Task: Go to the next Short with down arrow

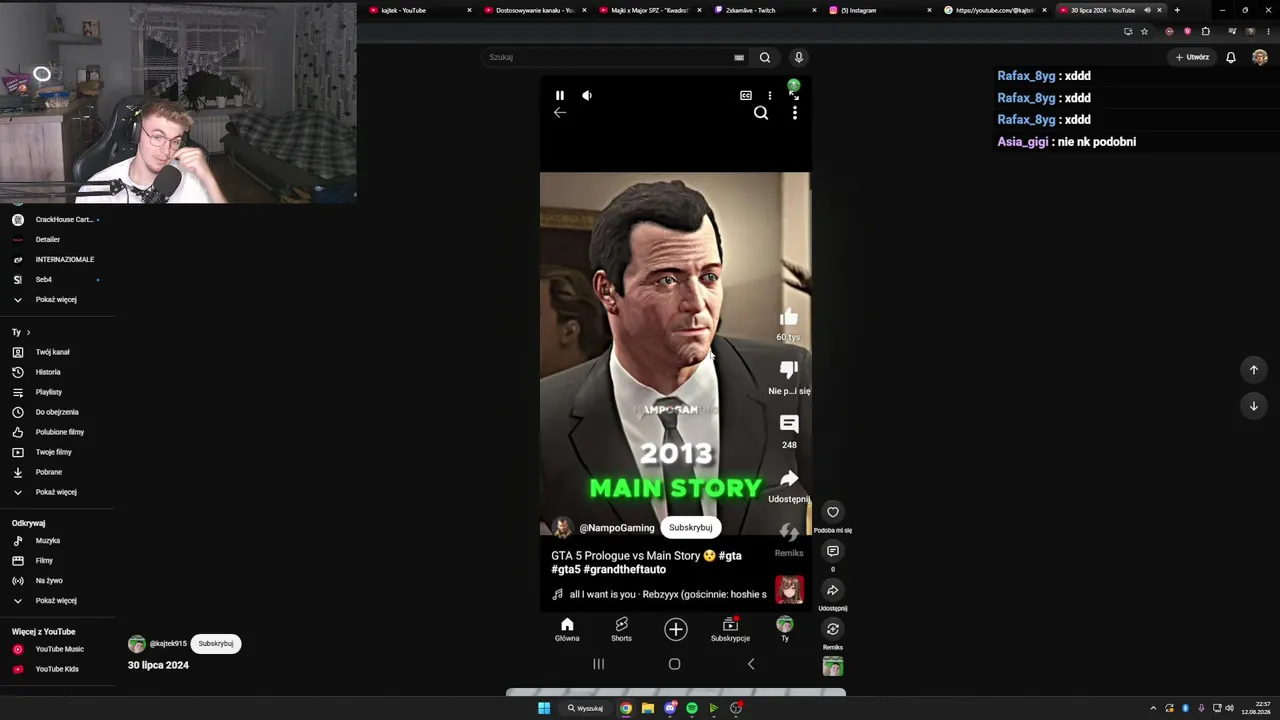Action: tap(1254, 406)
